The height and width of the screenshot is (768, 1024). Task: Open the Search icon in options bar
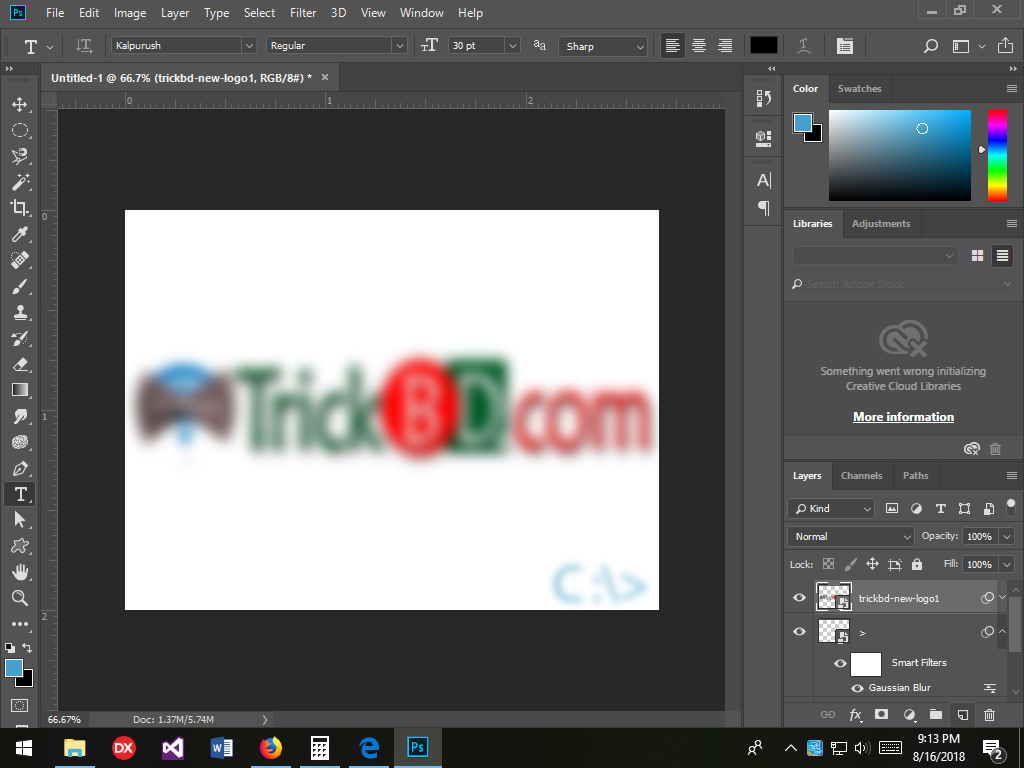[931, 46]
